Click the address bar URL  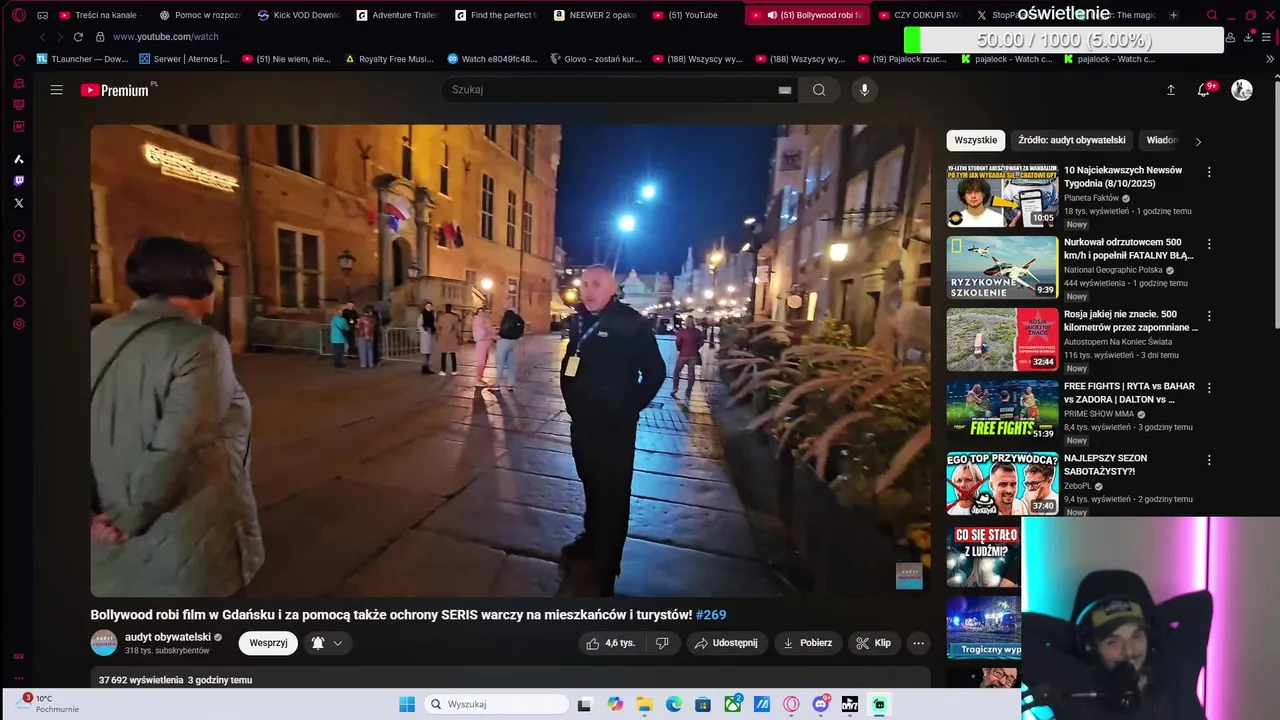165,37
